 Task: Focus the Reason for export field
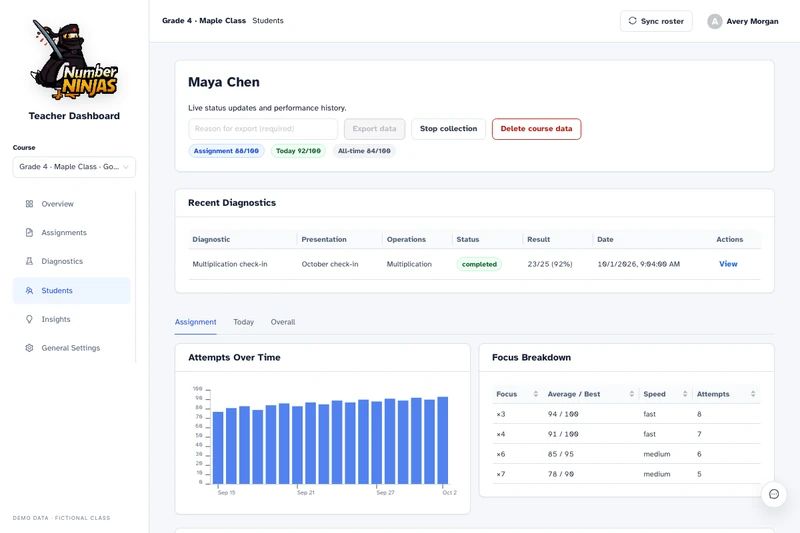point(263,129)
